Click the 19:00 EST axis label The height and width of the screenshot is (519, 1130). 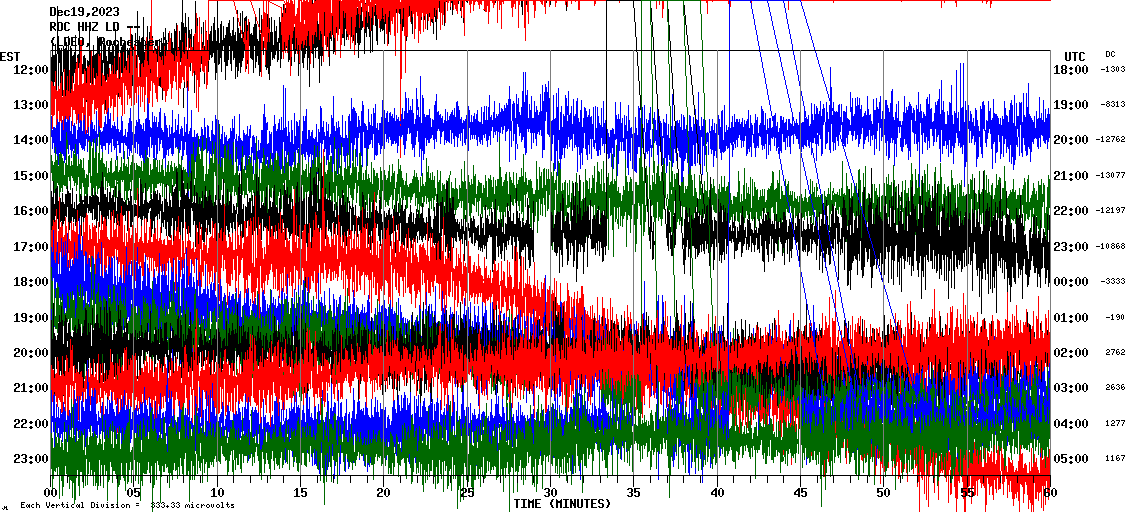[31, 318]
